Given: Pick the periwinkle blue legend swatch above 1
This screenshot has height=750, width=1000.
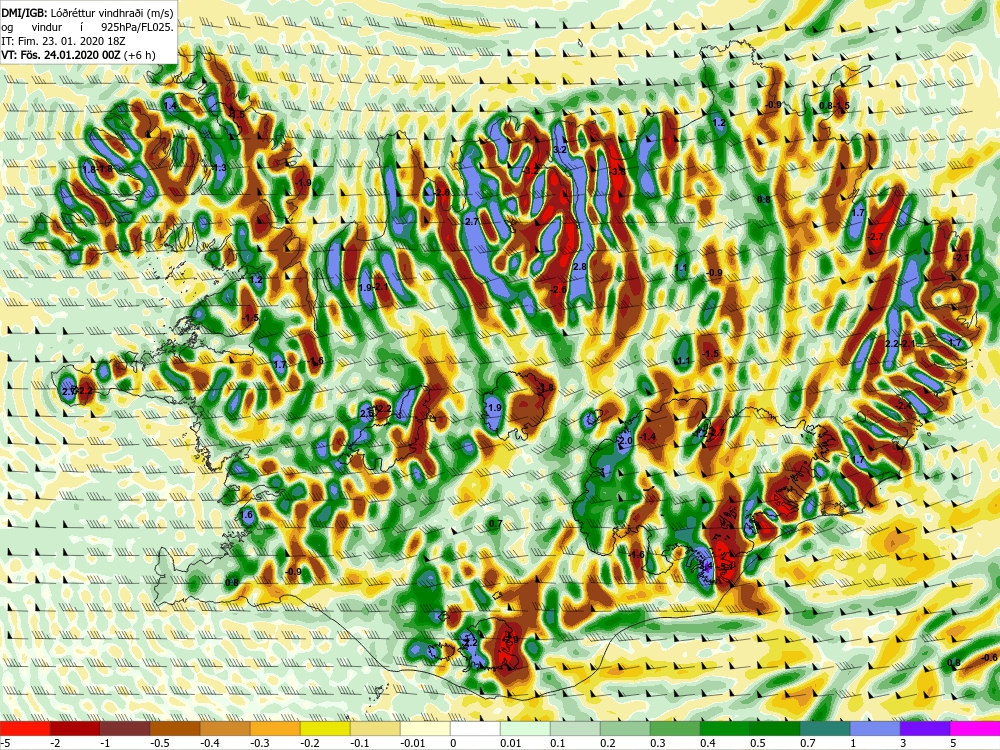Looking at the screenshot, I should [875, 728].
